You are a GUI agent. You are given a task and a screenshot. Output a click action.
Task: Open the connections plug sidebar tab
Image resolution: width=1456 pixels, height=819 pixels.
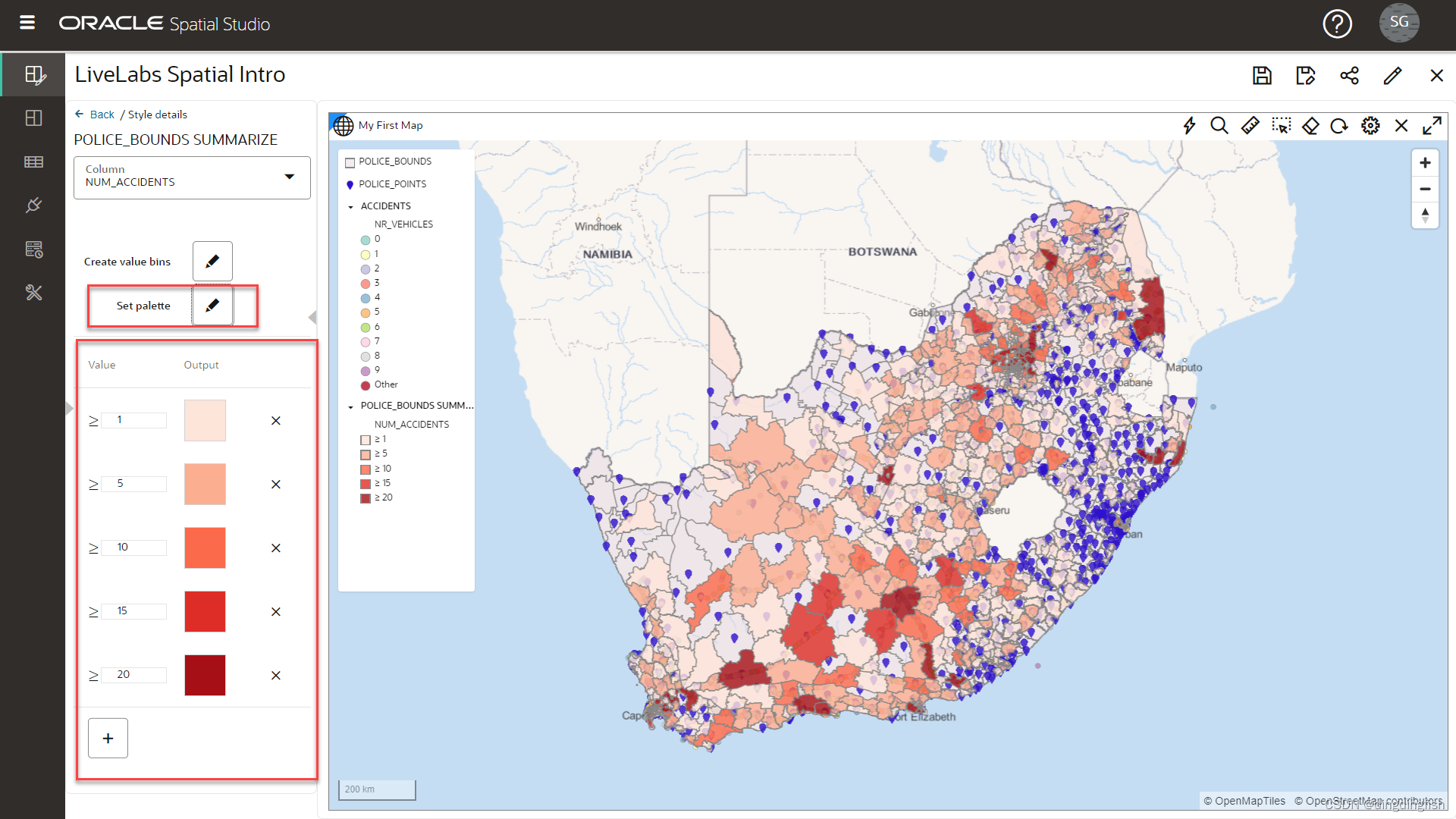click(x=33, y=206)
